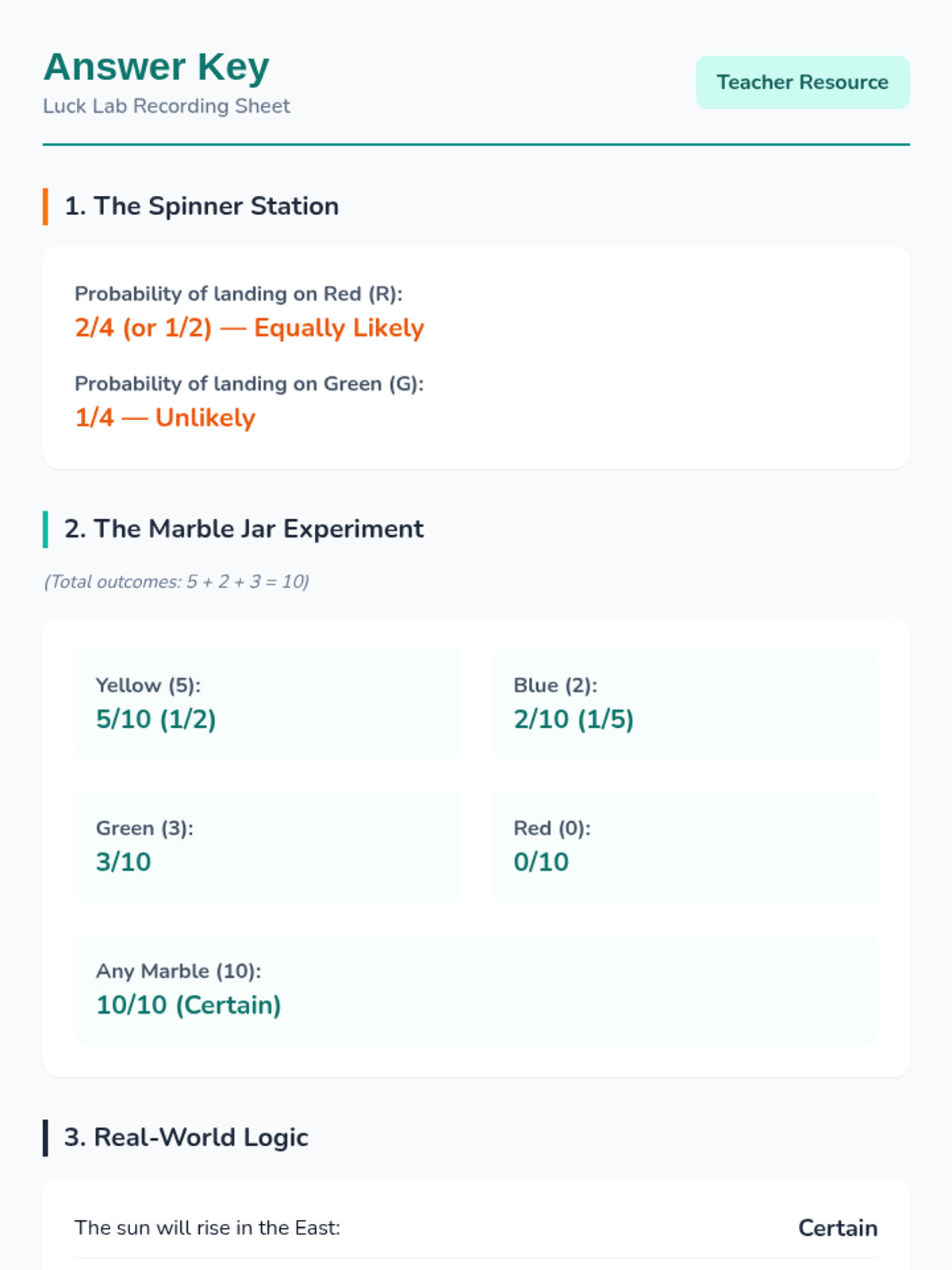Select the 1/4 Unlikely answer
This screenshot has height=1270, width=952.
165,418
